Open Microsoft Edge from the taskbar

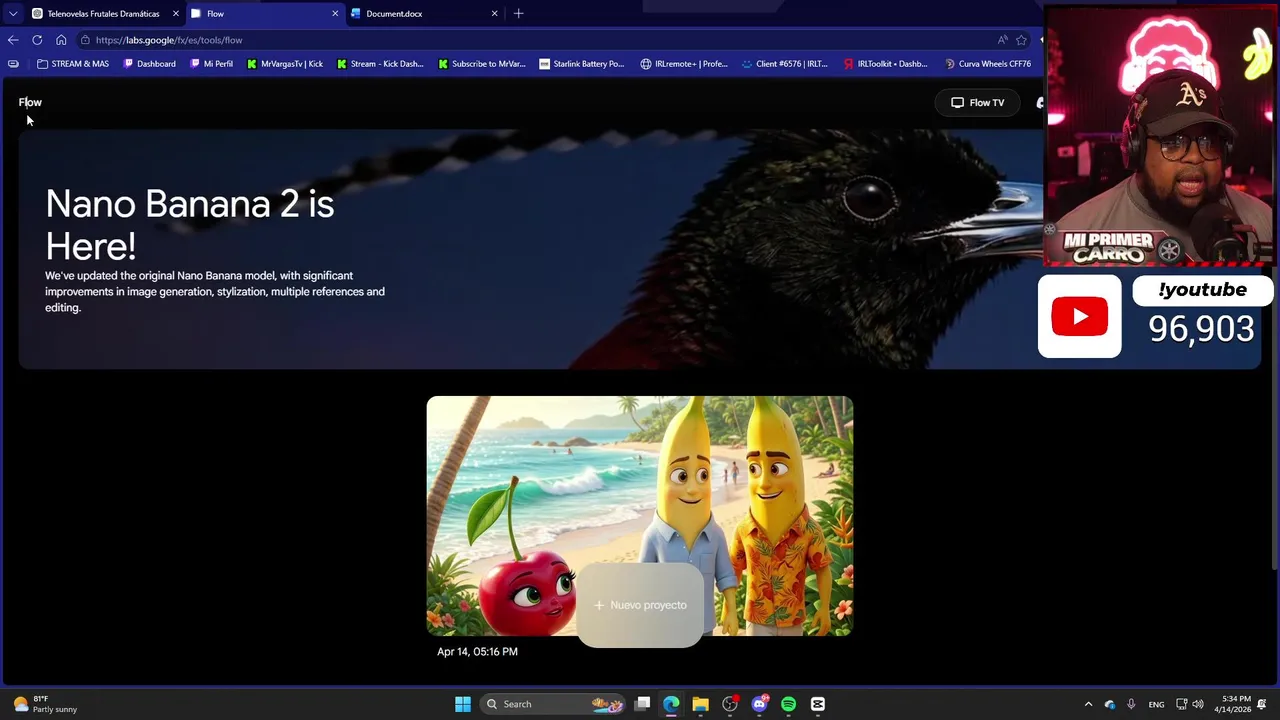pyautogui.click(x=671, y=704)
